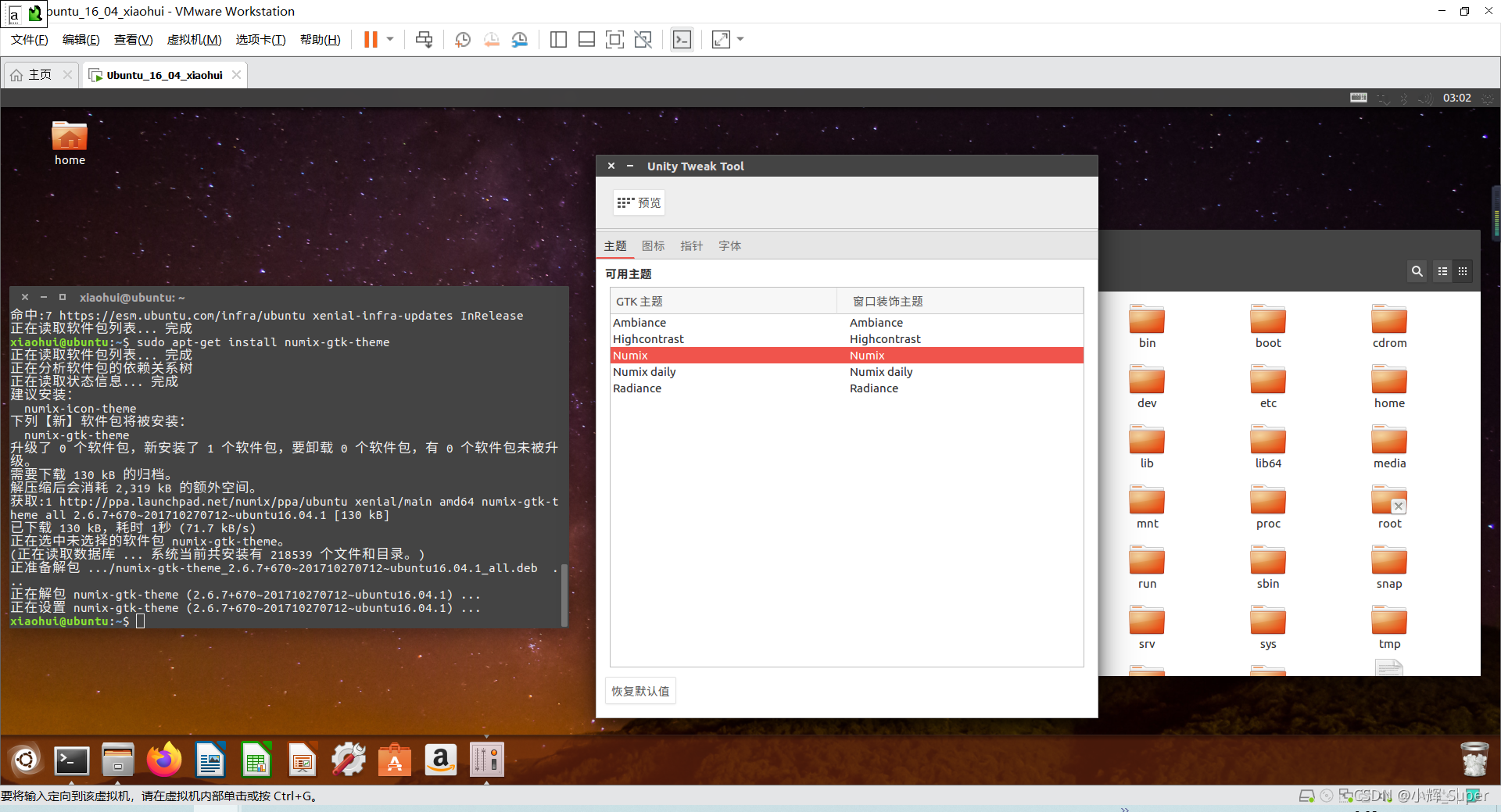This screenshot has width=1501, height=812.
Task: Switch file manager to grid view
Action: pyautogui.click(x=1463, y=271)
